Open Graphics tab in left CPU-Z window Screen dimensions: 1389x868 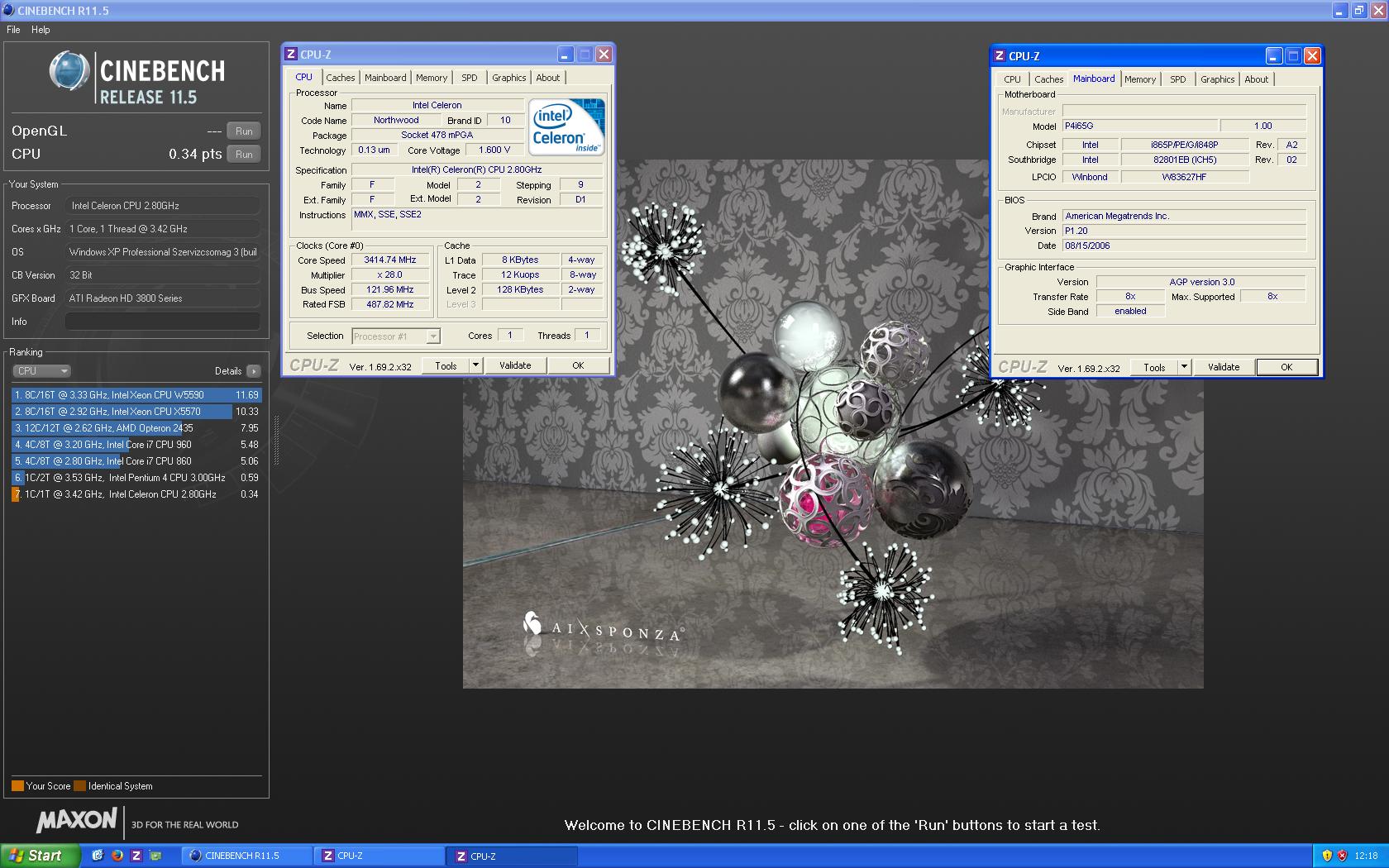click(x=508, y=78)
